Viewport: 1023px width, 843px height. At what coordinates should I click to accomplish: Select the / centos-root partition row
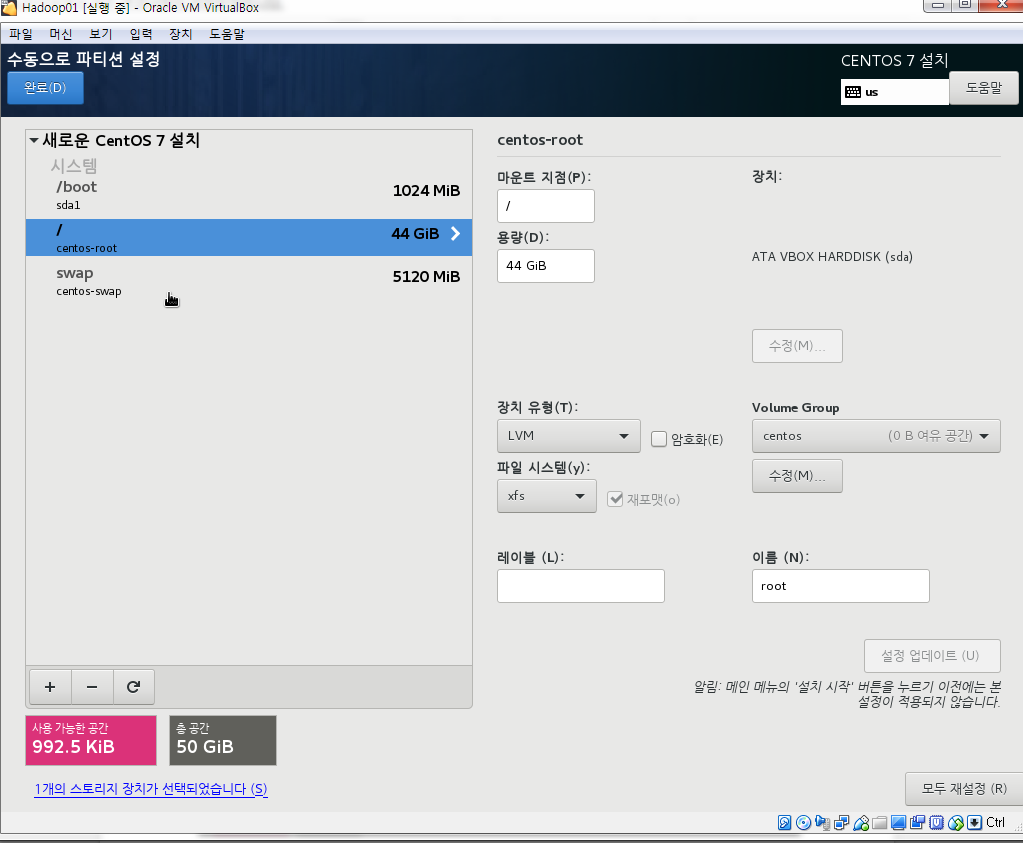click(x=249, y=238)
